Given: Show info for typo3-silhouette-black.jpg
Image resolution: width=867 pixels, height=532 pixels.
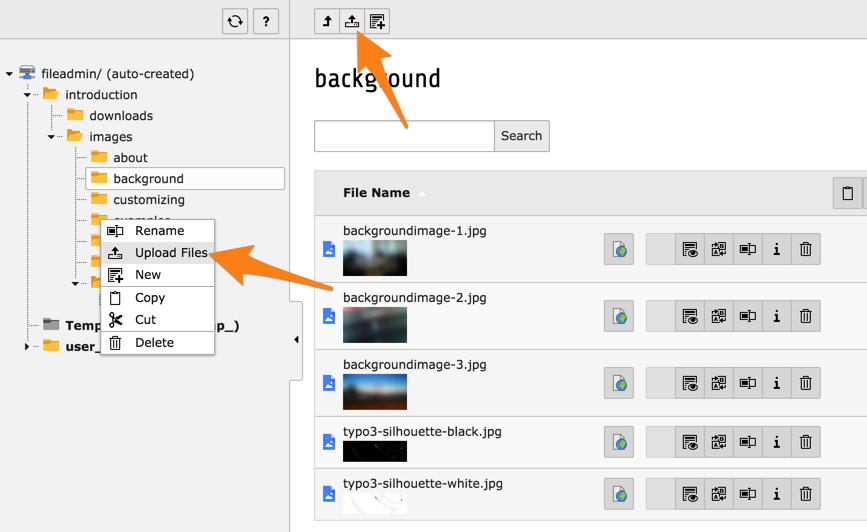Looking at the screenshot, I should click(777, 442).
